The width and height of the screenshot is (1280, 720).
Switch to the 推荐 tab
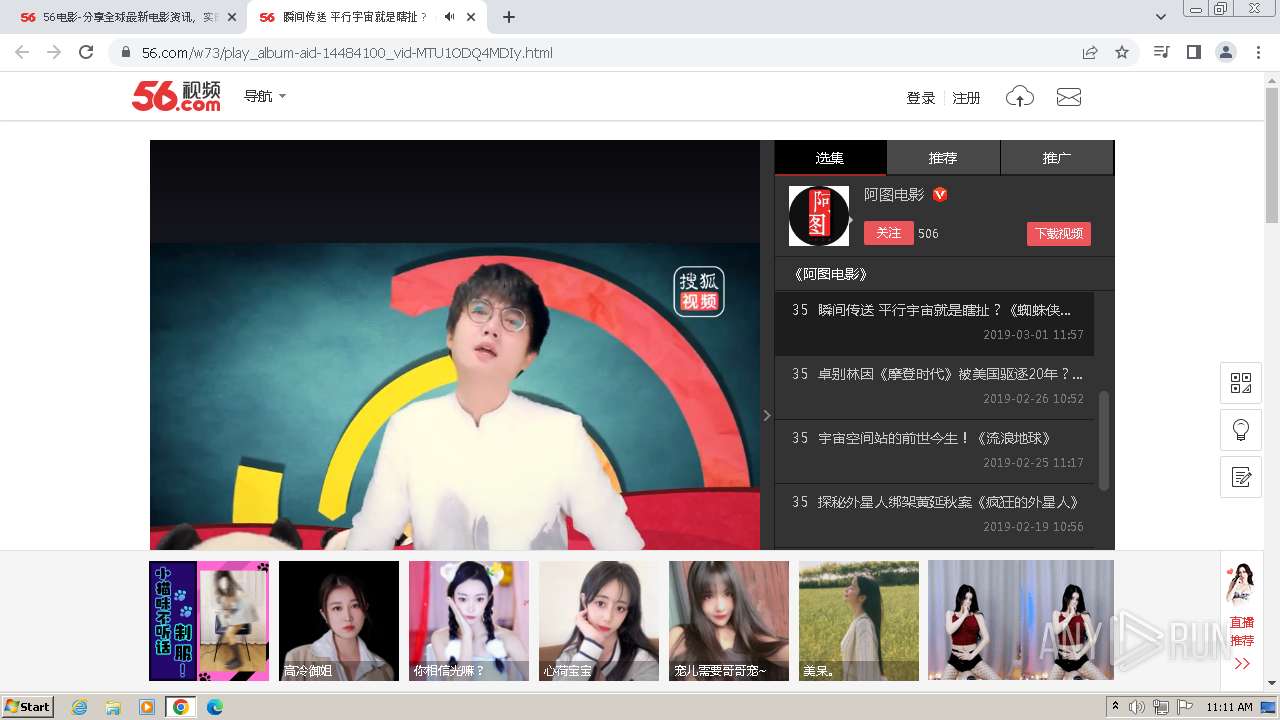coord(943,158)
